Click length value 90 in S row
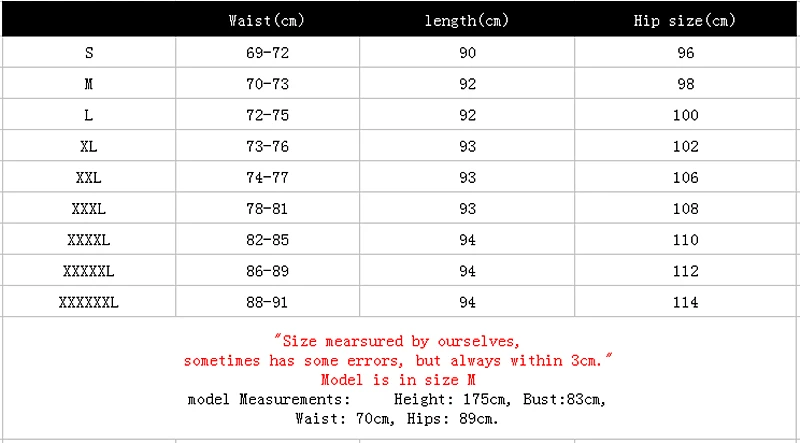800x443 pixels. tap(467, 53)
